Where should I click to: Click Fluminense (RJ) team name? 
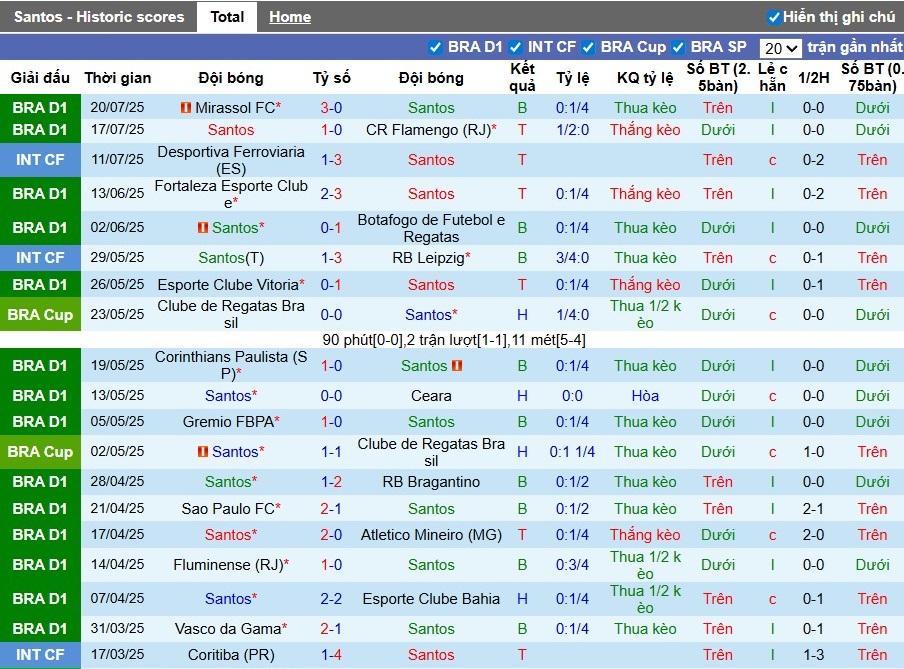228,565
